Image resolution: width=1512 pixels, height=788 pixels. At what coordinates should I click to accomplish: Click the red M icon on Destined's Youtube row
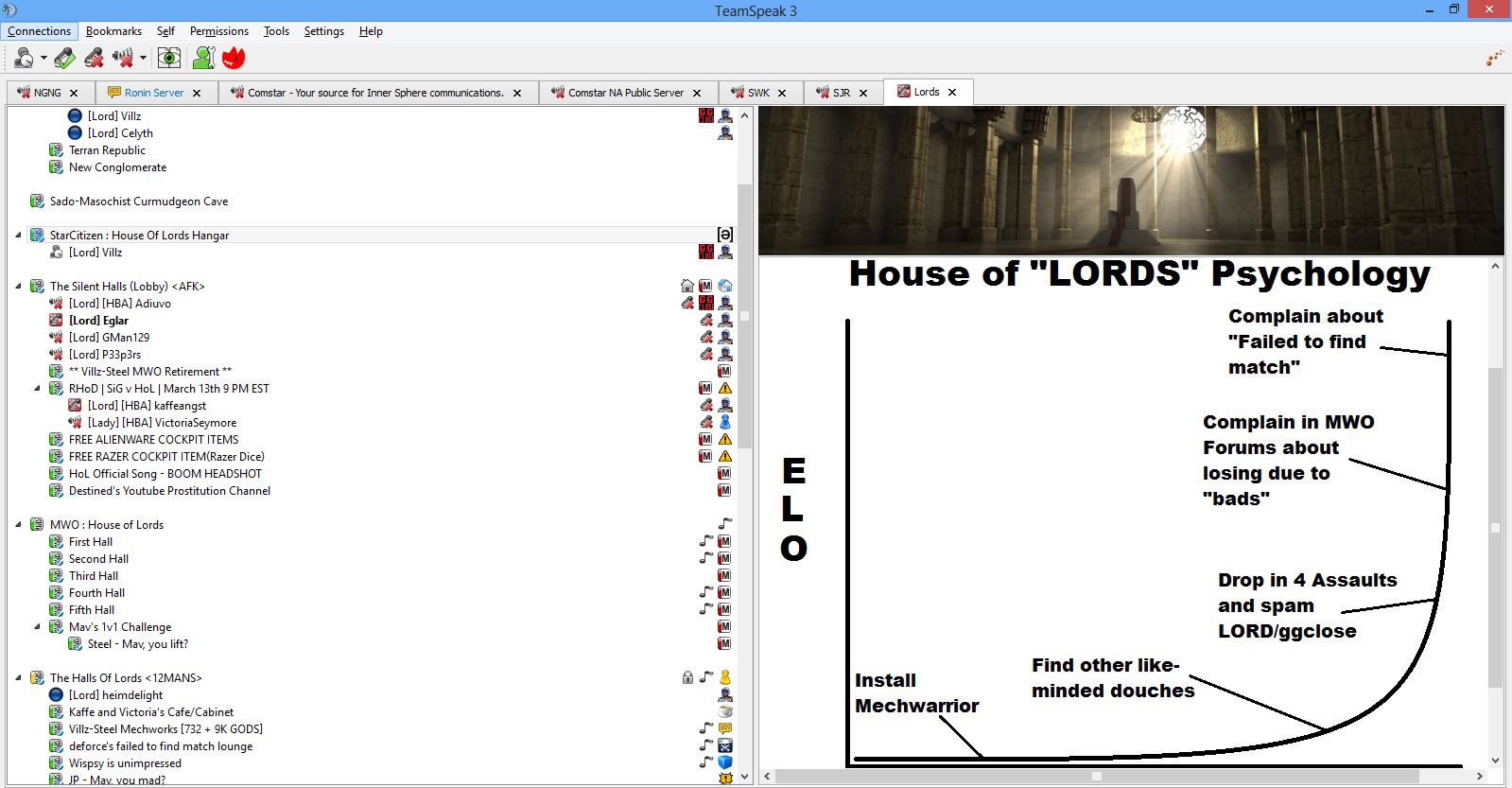(724, 490)
